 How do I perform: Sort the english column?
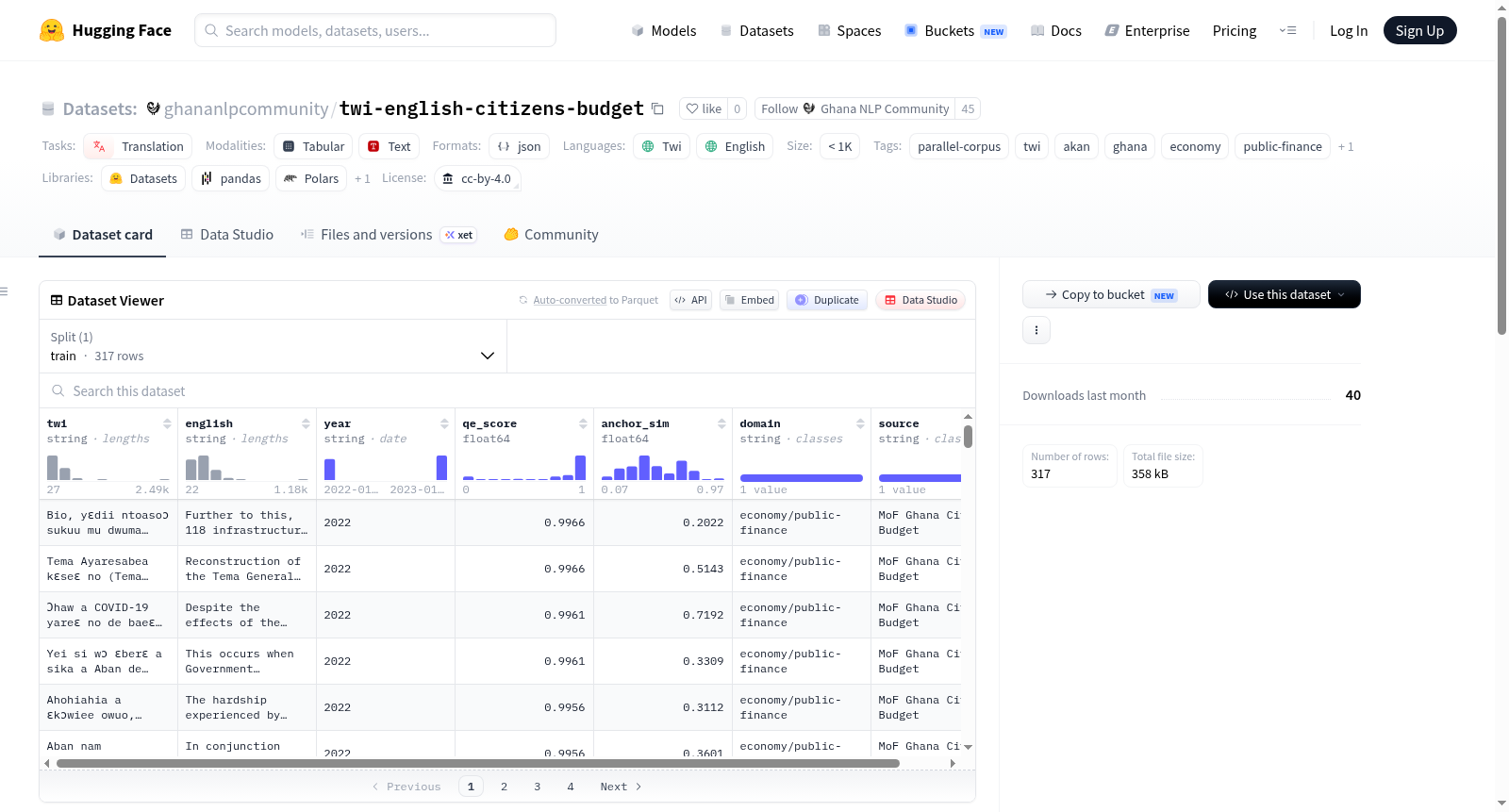[306, 423]
